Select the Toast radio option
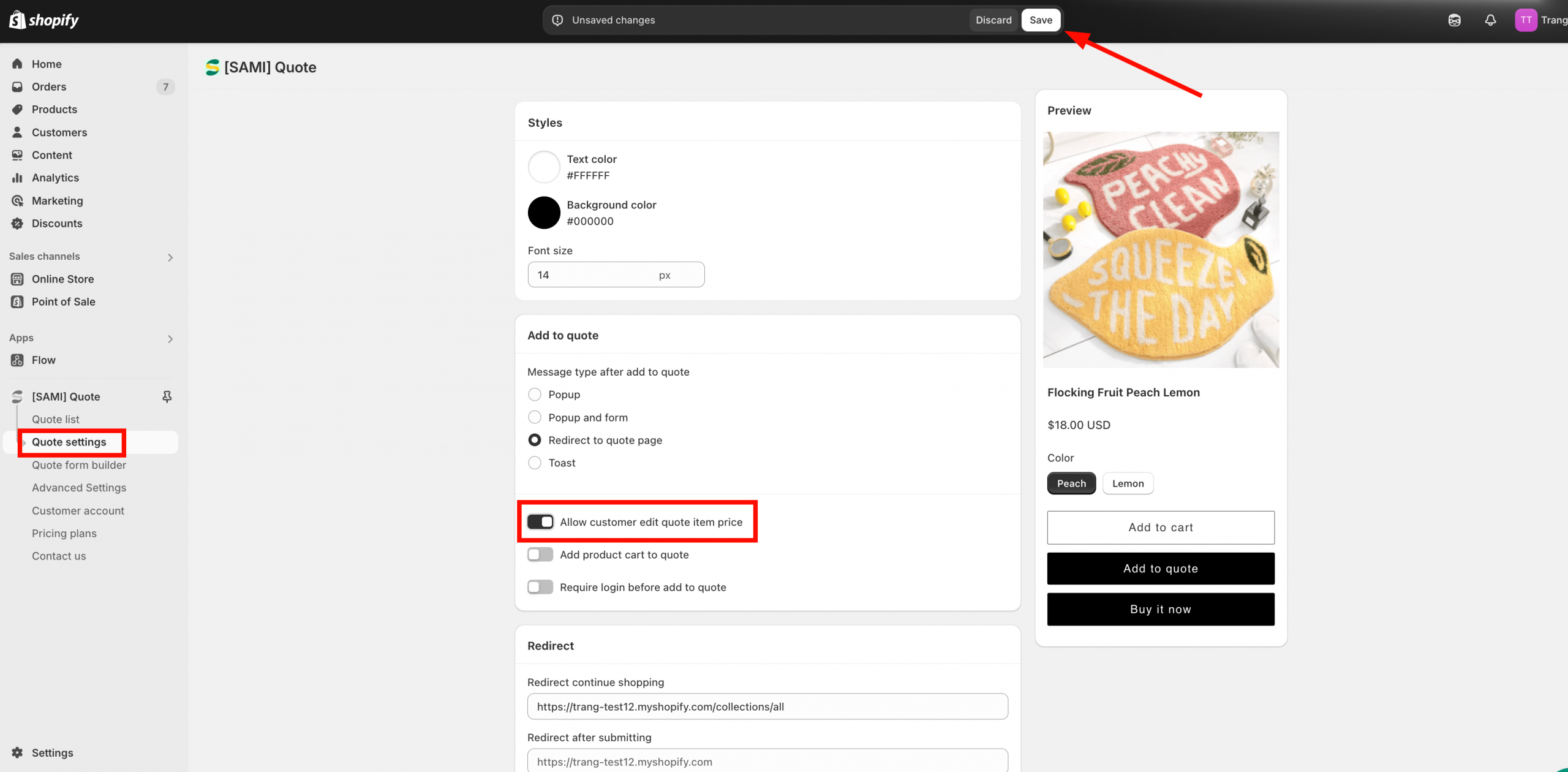This screenshot has width=1568, height=772. click(535, 463)
